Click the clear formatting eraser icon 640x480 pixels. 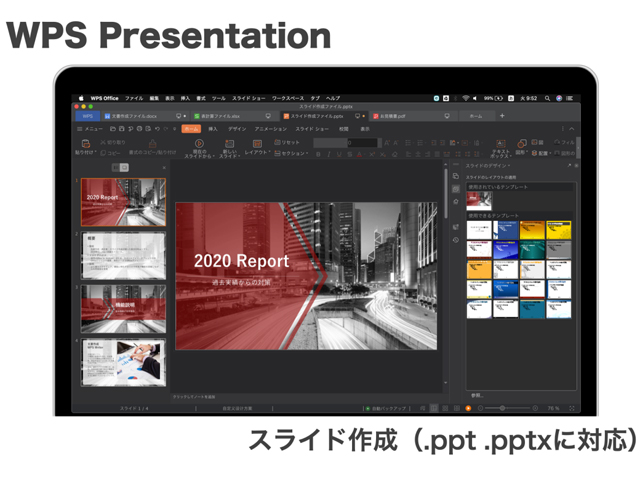click(x=395, y=154)
